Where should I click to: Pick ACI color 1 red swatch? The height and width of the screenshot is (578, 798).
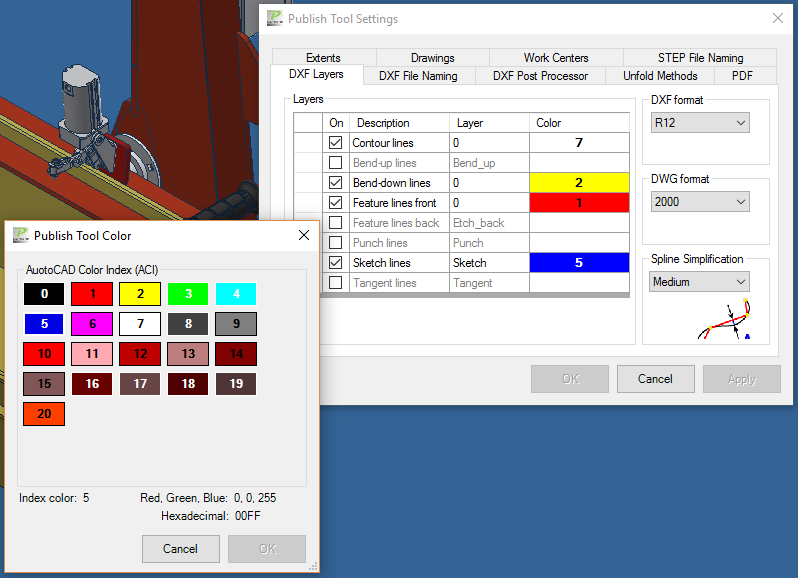tap(92, 294)
